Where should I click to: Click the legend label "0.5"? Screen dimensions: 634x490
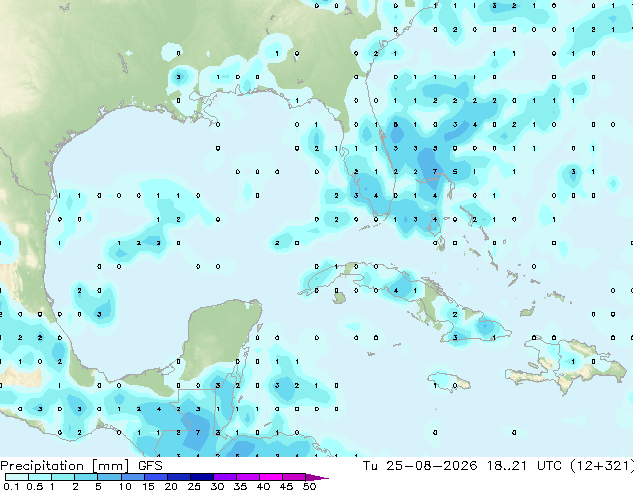tap(35, 486)
